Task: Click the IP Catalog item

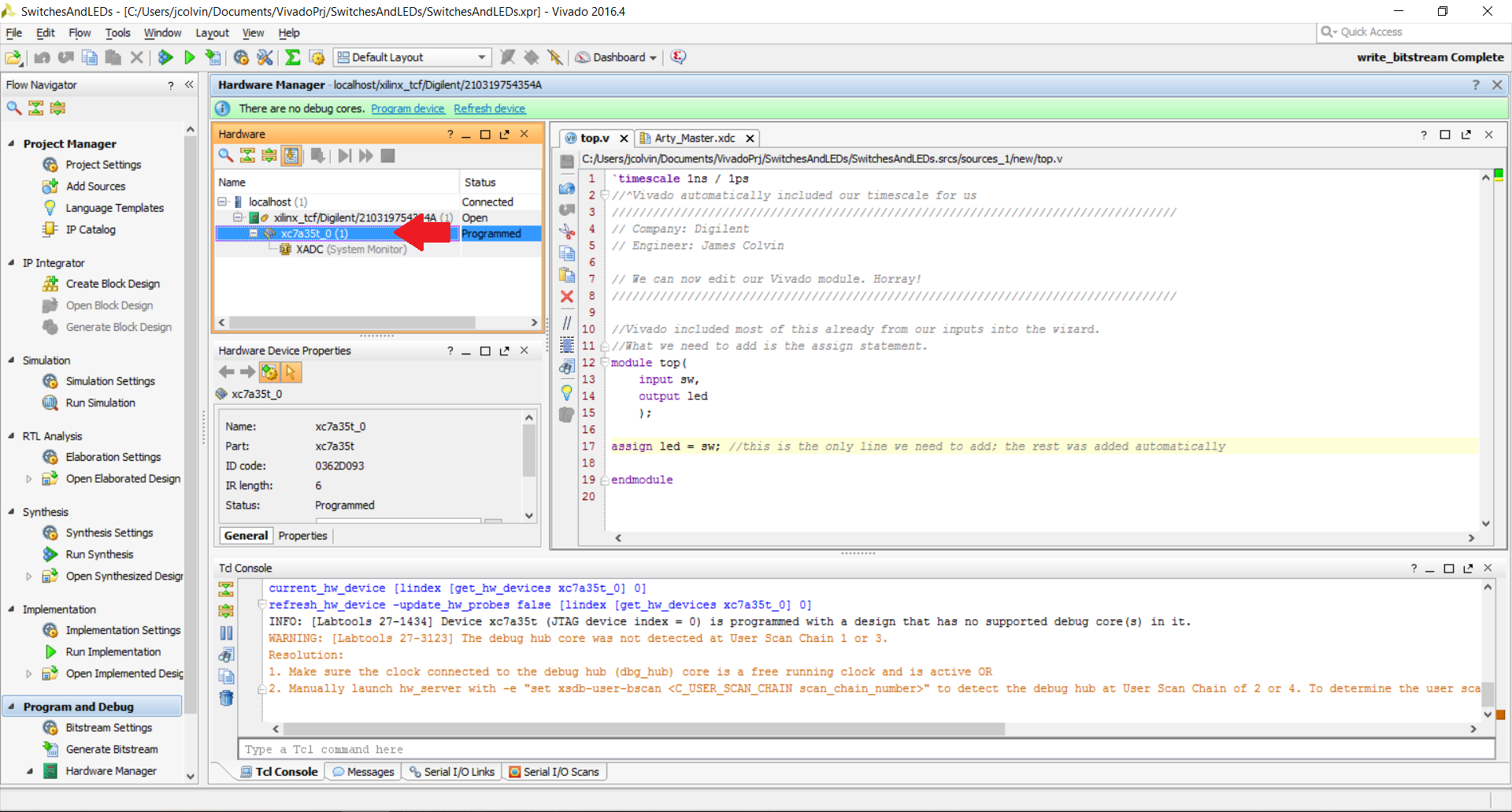Action: [91, 230]
